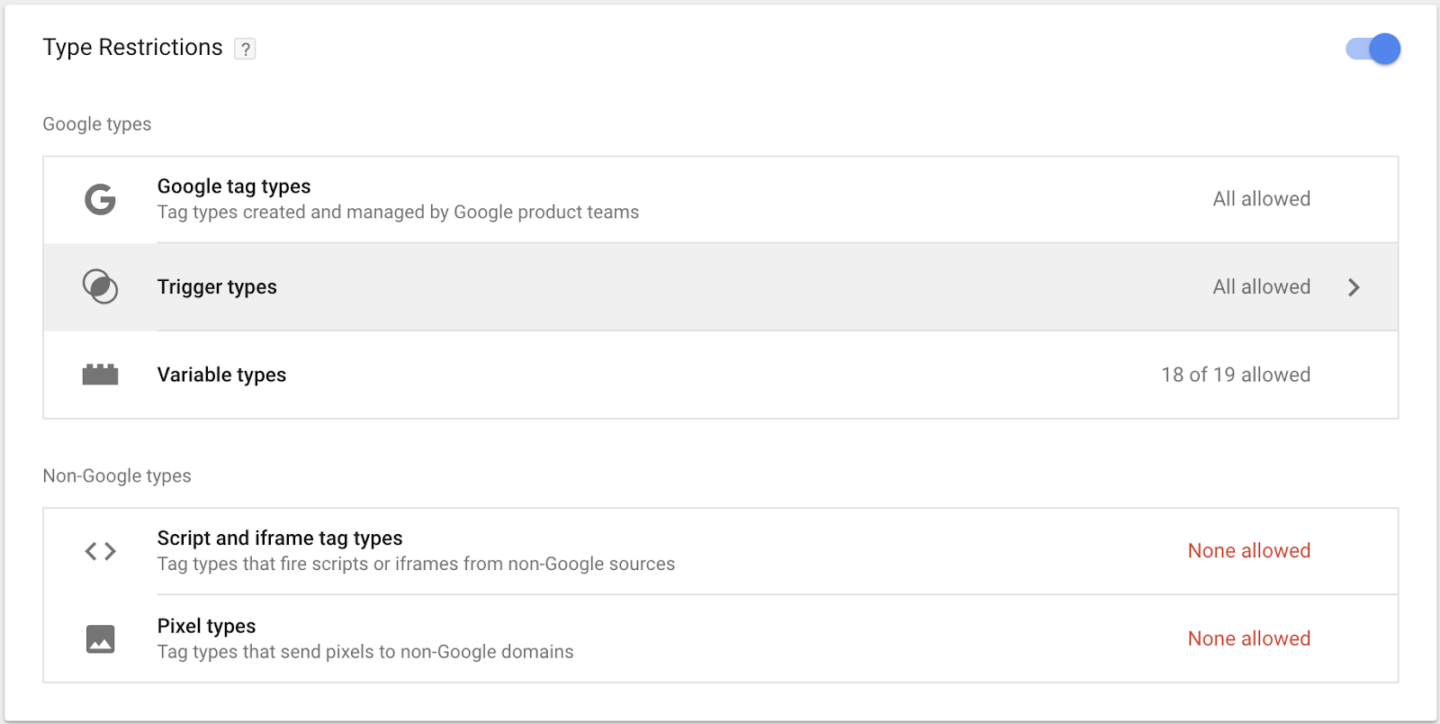This screenshot has height=724, width=1440.
Task: Click the Pixel types image icon
Action: (100, 639)
